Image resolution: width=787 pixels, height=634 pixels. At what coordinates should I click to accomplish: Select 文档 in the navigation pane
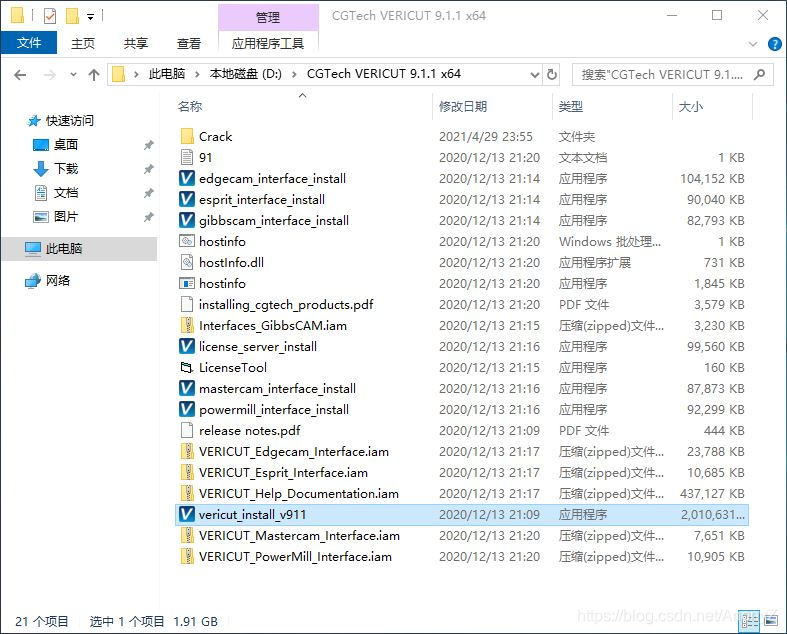click(66, 193)
